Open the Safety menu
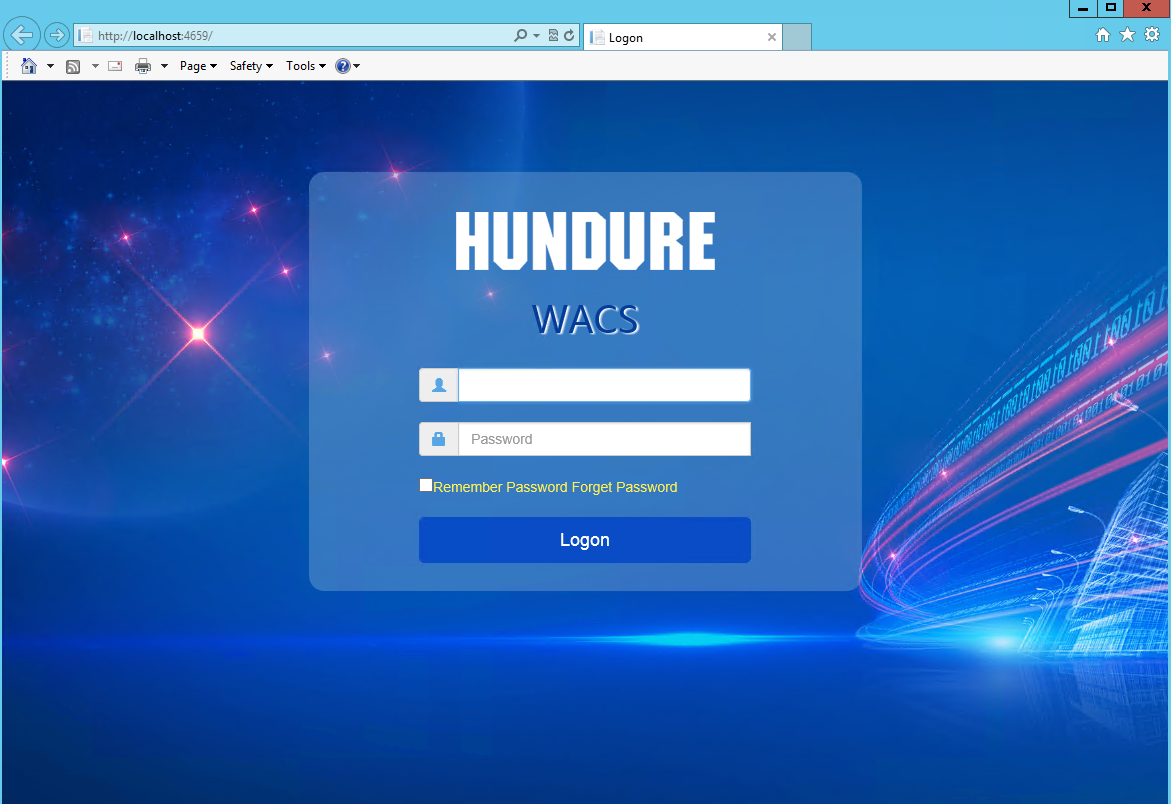The height and width of the screenshot is (804, 1171). point(250,66)
